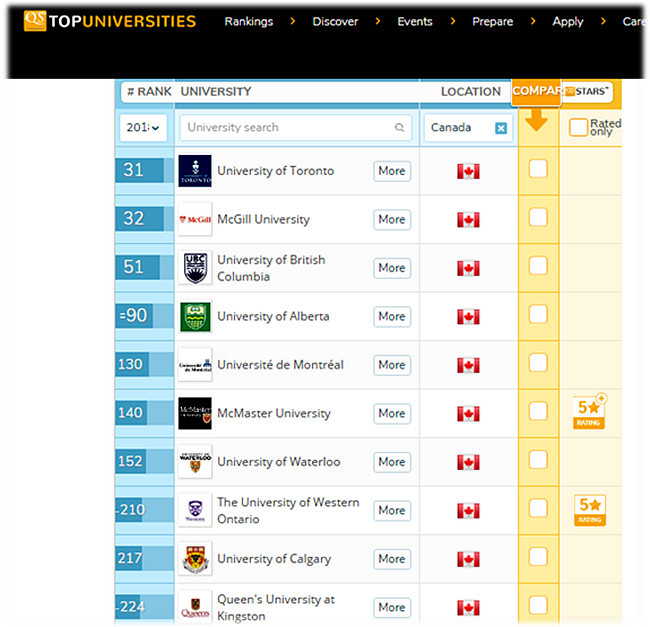This screenshot has height=627, width=650.
Task: Open the Discover menu
Action: coord(335,22)
